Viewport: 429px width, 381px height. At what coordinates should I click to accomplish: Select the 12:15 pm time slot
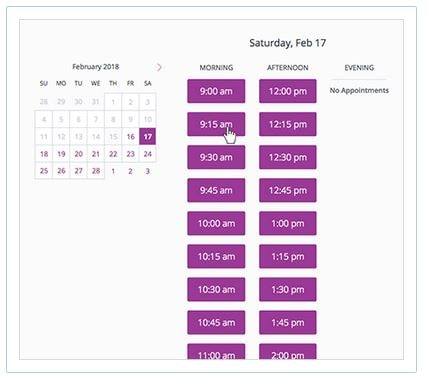288,124
